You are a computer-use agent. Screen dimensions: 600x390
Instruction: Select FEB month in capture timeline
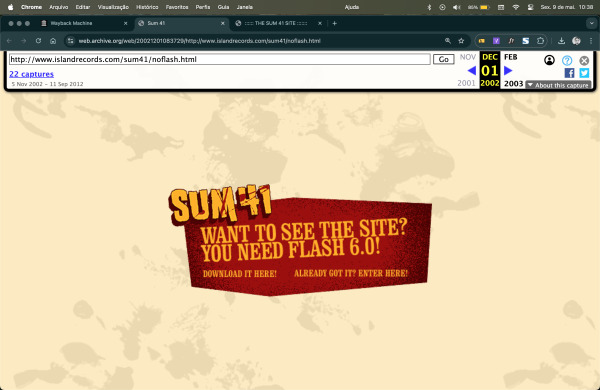point(510,57)
